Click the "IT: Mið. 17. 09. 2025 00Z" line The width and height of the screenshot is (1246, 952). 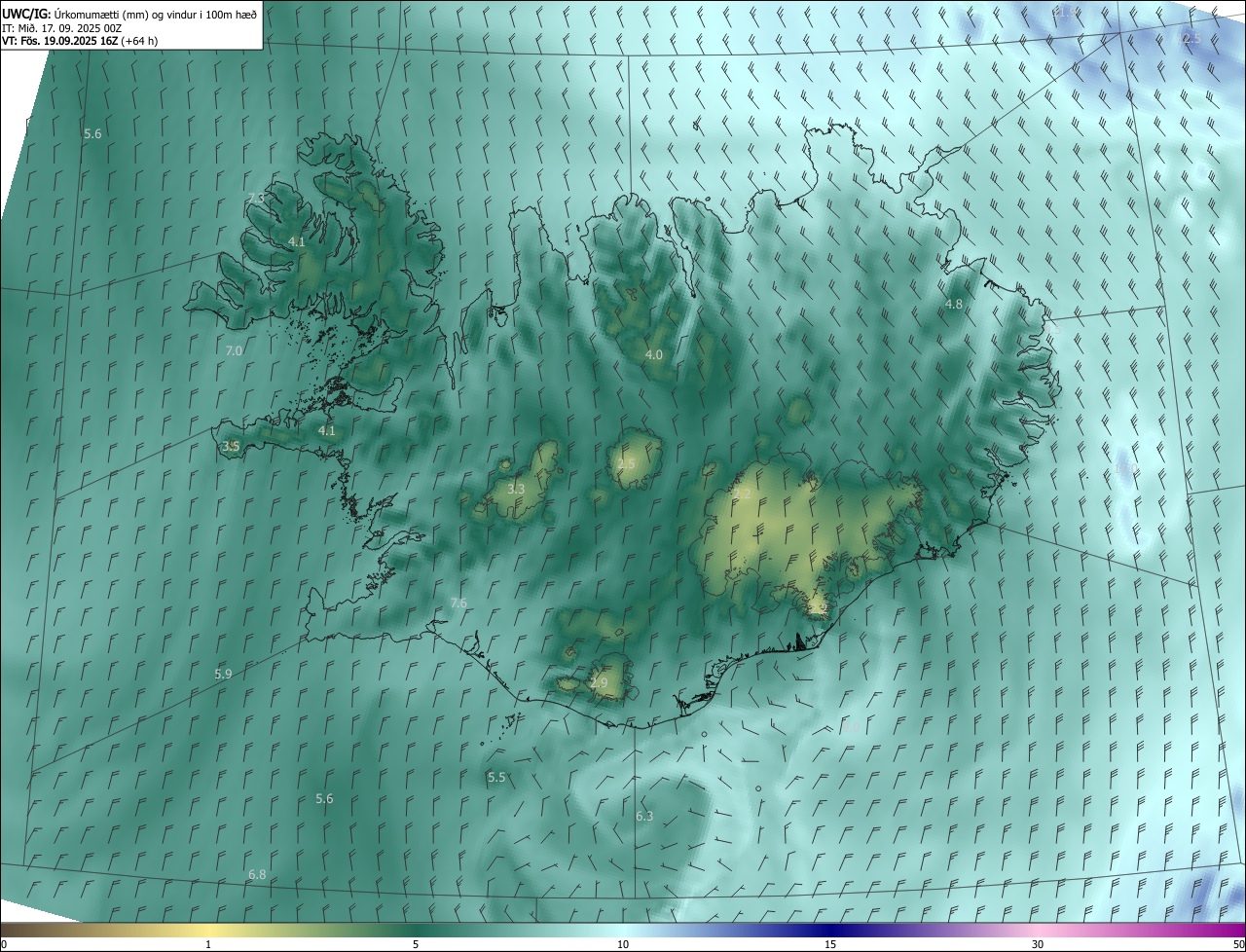tap(62, 27)
